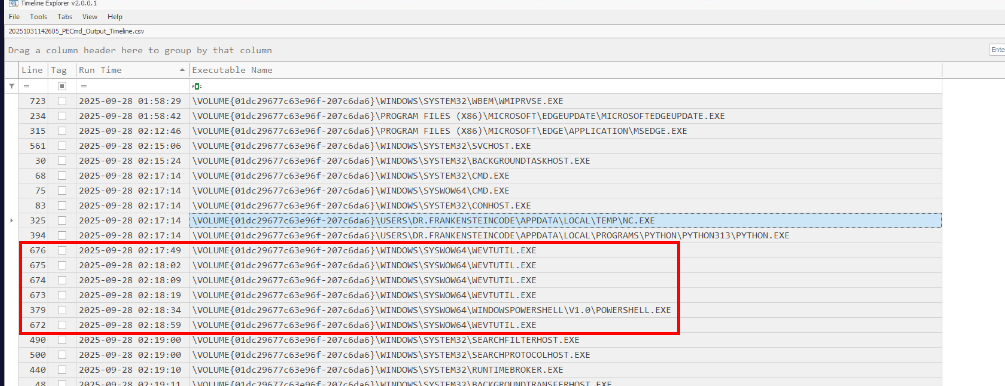This screenshot has height=386, width=1005.
Task: Tag the row for line 234
Action: pyautogui.click(x=62, y=116)
